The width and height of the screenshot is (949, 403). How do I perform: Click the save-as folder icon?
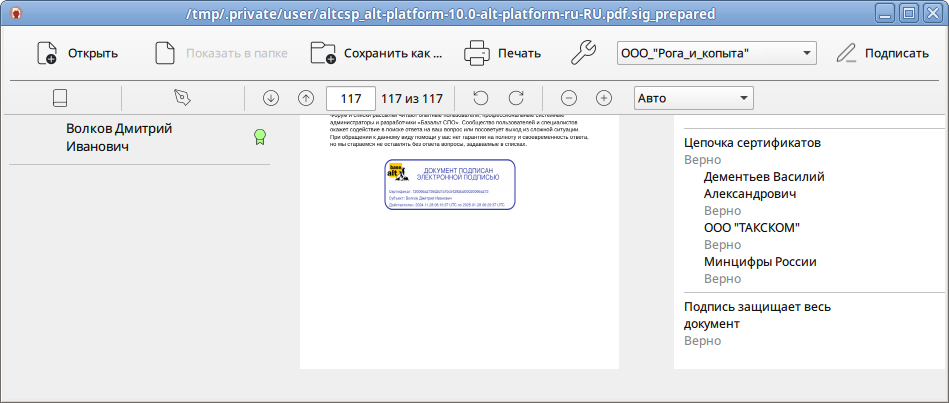click(323, 53)
